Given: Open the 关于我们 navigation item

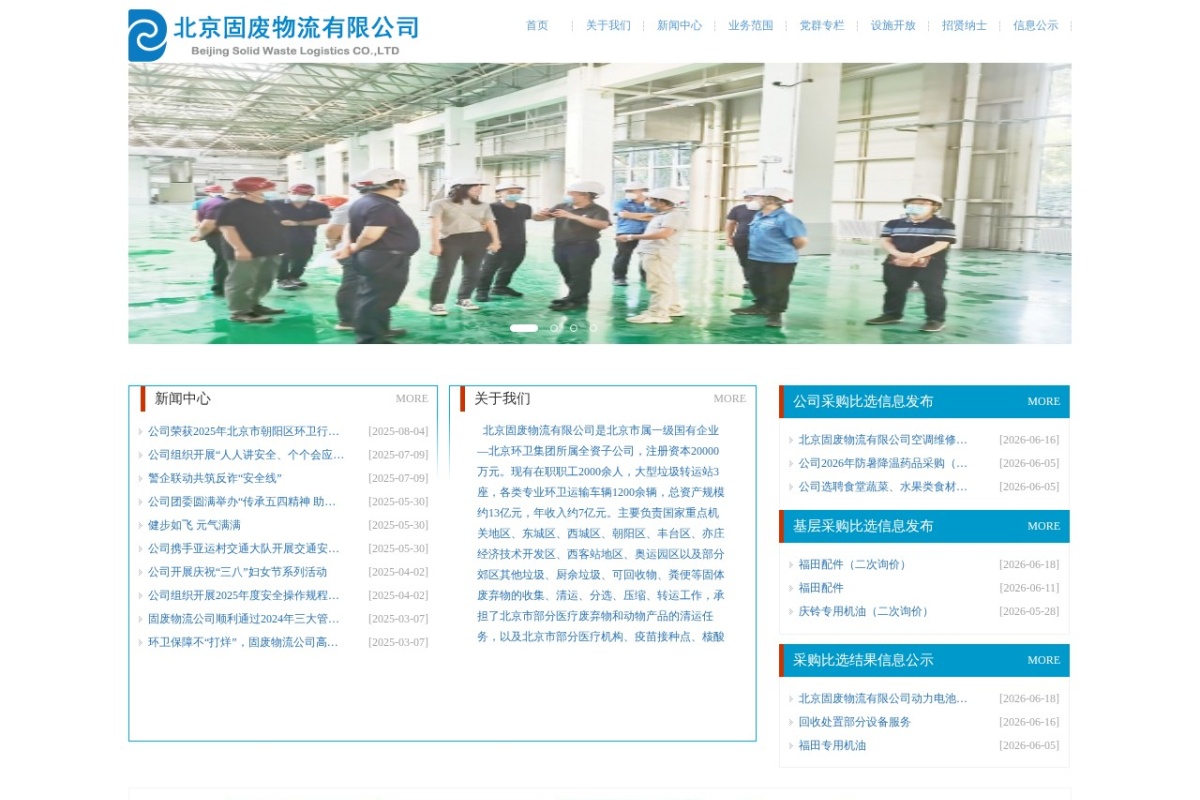Looking at the screenshot, I should point(608,26).
